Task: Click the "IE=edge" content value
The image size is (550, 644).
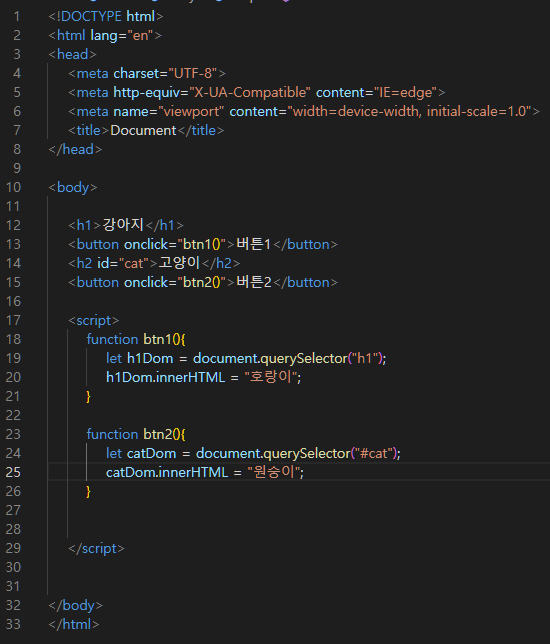Action: tap(405, 92)
